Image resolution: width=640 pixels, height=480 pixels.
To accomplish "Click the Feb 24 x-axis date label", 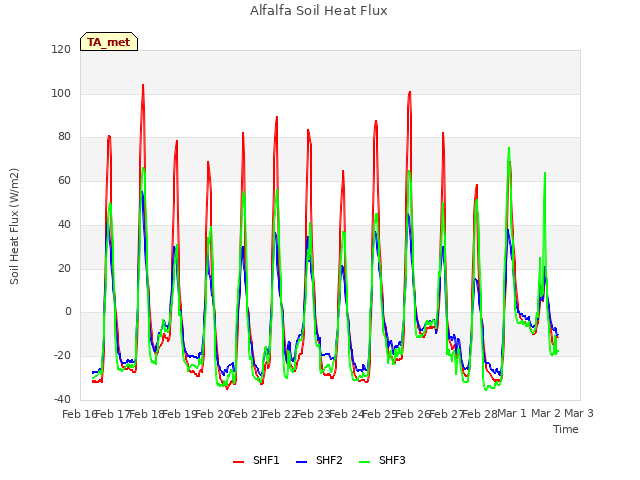I will 346,414.
